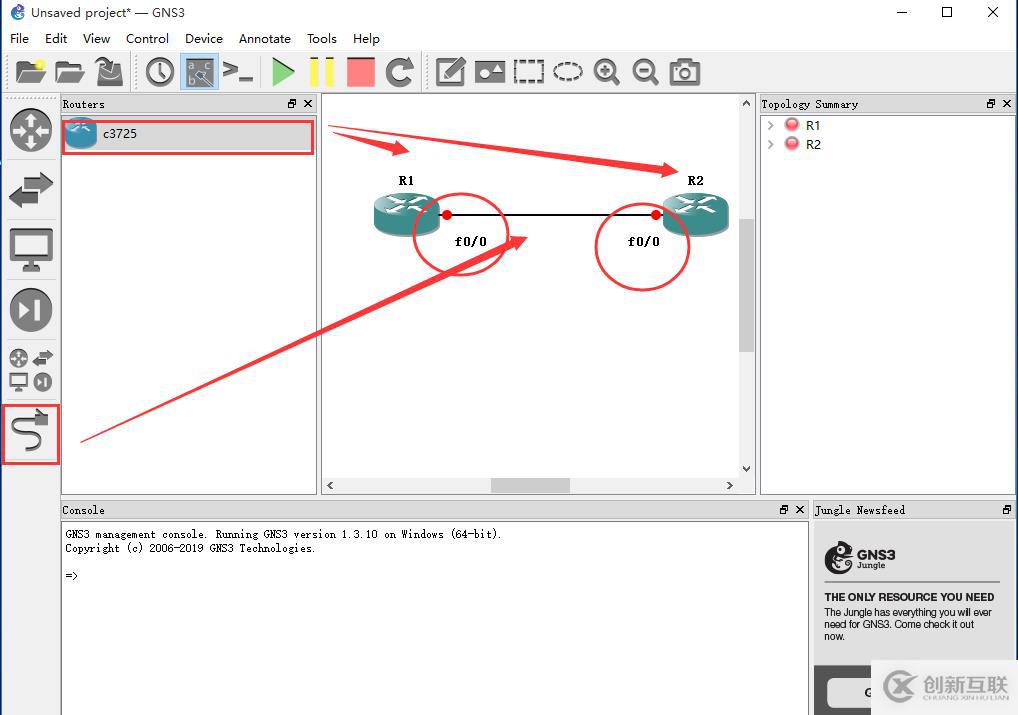Click the New blank project icon
This screenshot has height=715, width=1018.
click(x=30, y=71)
